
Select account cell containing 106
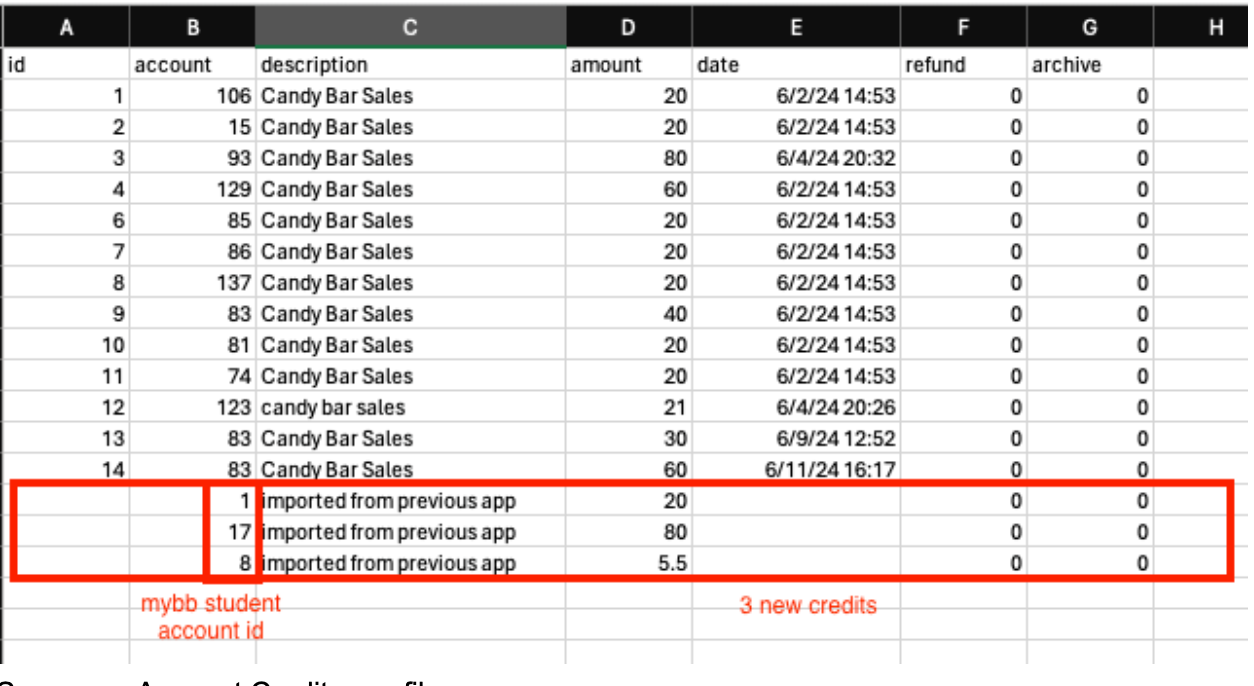(x=193, y=96)
